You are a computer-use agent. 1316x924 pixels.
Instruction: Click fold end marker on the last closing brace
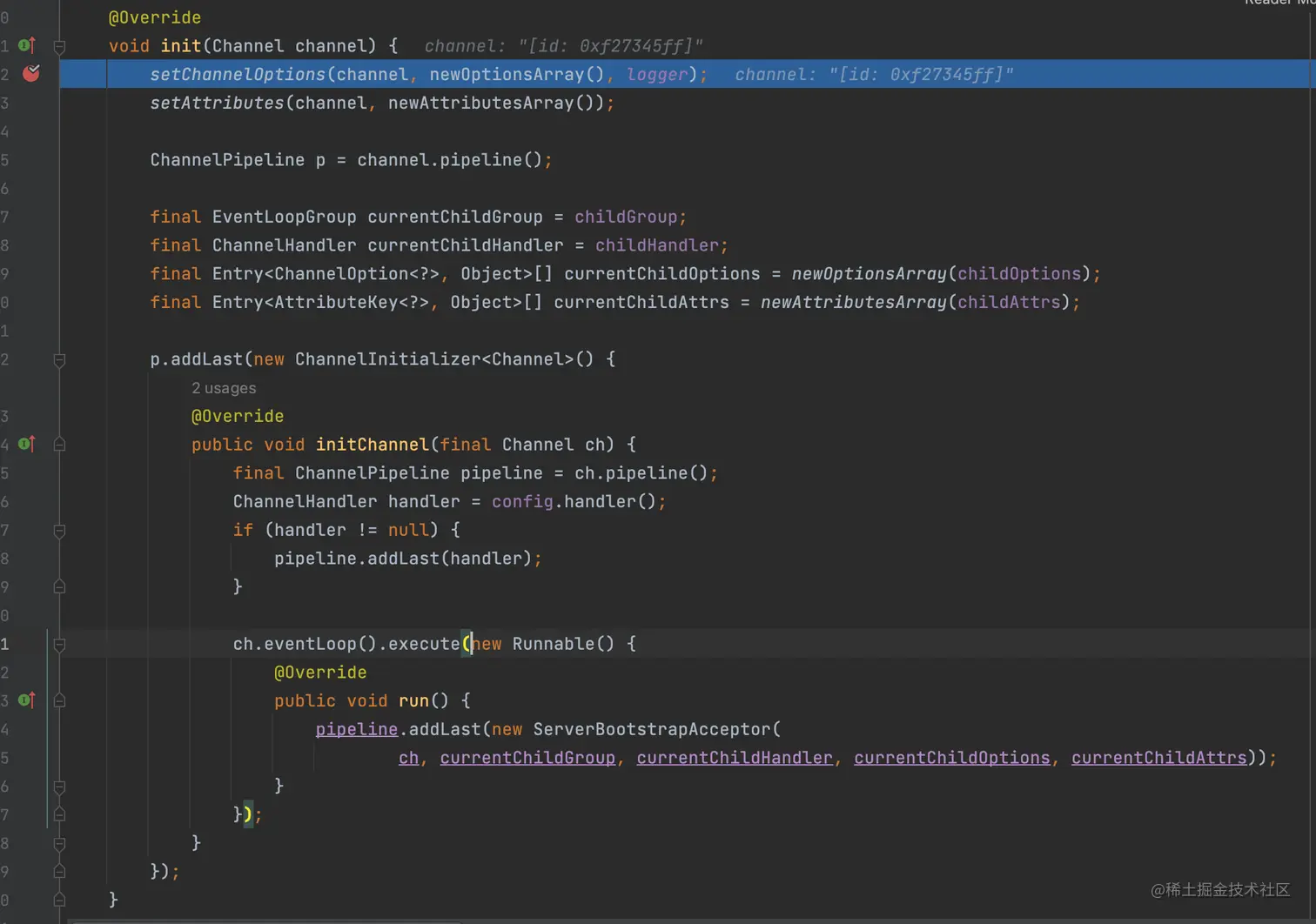(59, 900)
